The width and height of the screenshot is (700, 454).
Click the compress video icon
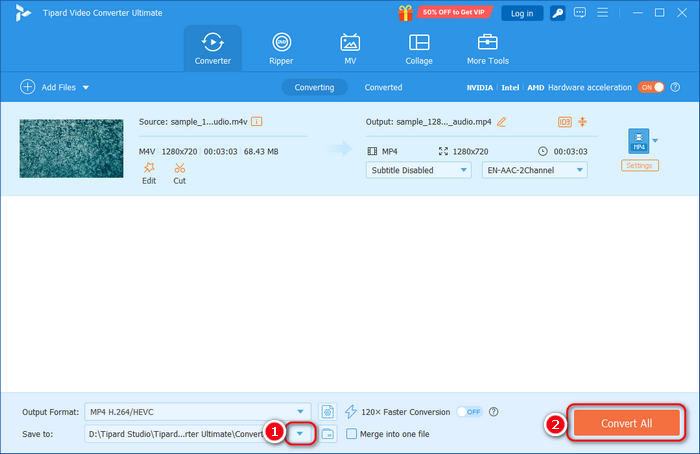coord(583,121)
